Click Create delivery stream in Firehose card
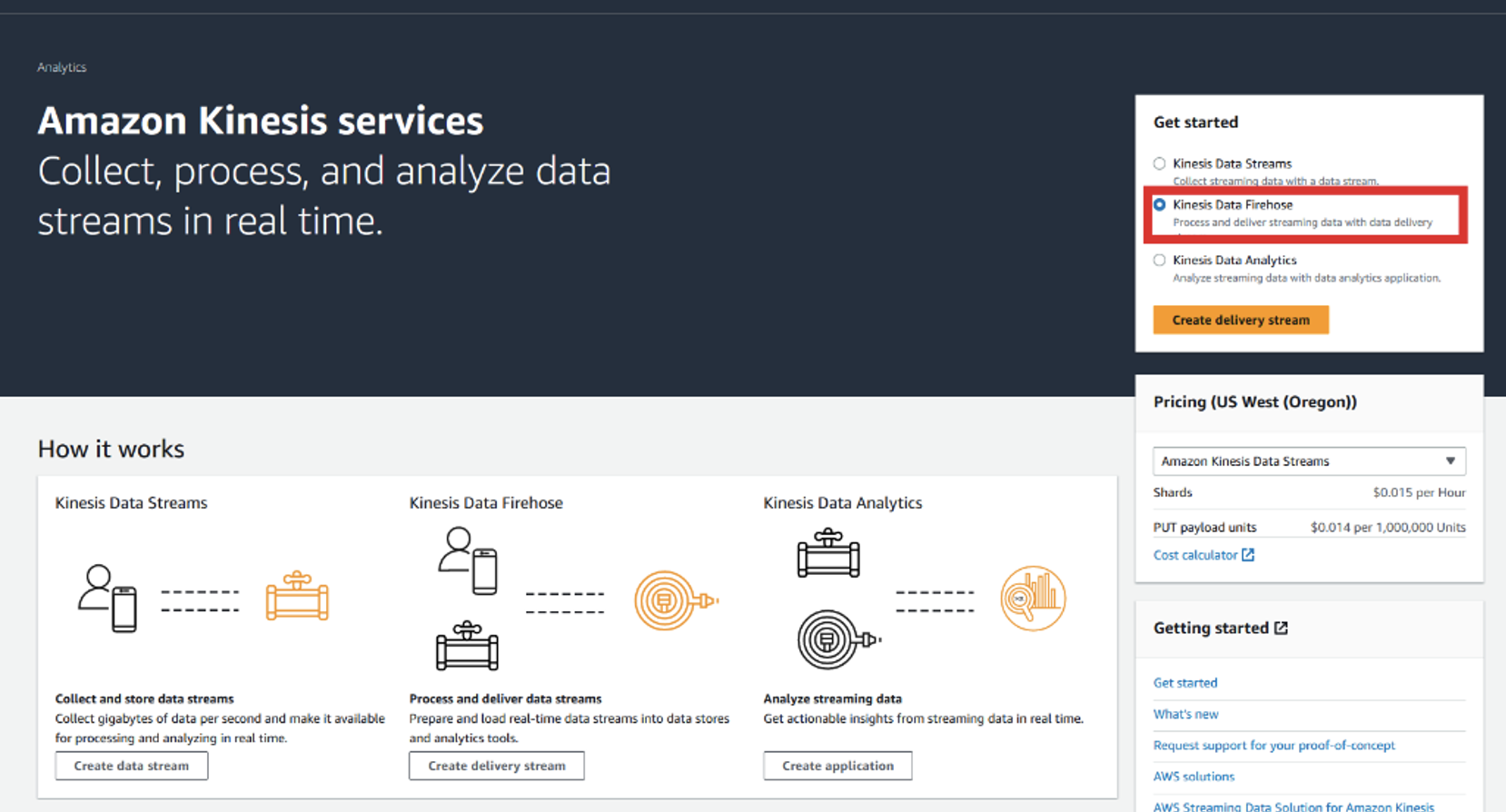The width and height of the screenshot is (1506, 812). click(x=497, y=766)
